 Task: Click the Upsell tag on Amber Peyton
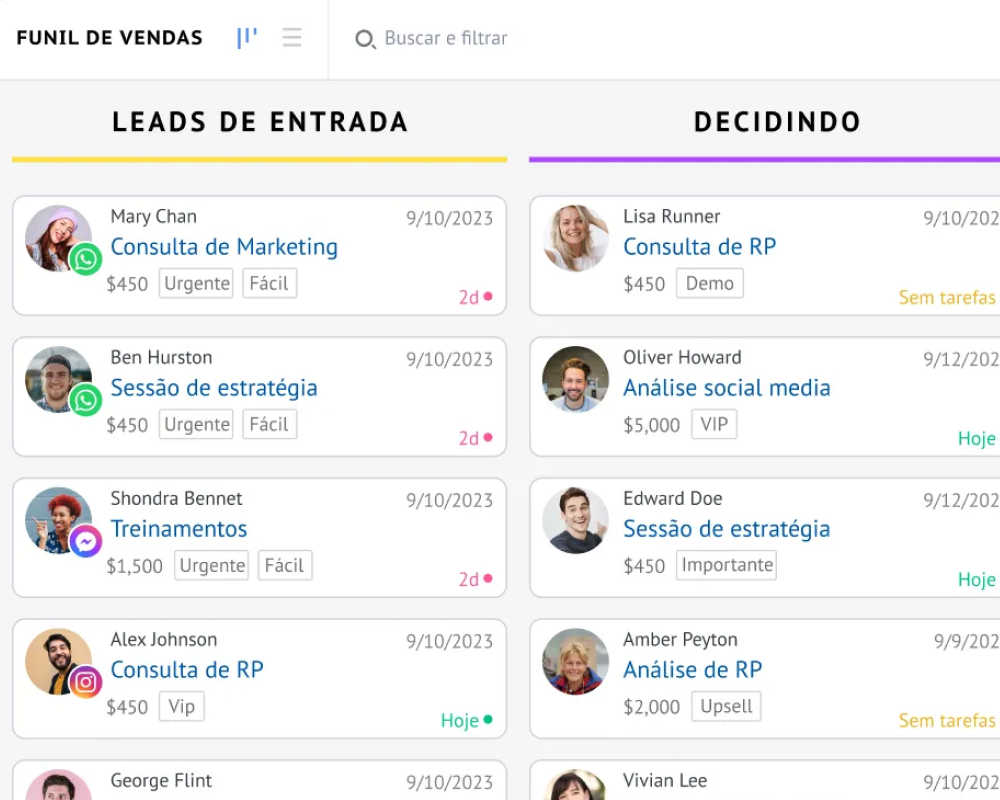(x=726, y=706)
